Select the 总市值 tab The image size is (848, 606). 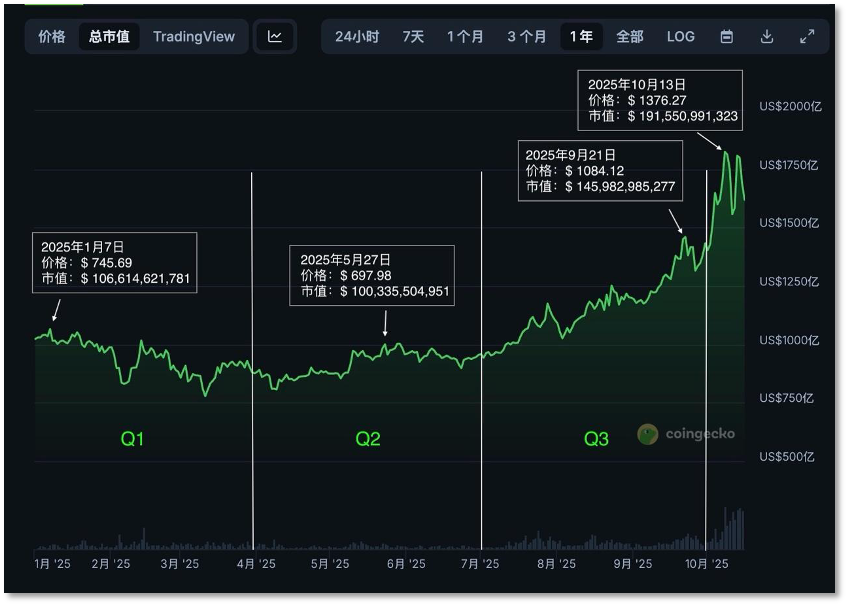[x=109, y=37]
